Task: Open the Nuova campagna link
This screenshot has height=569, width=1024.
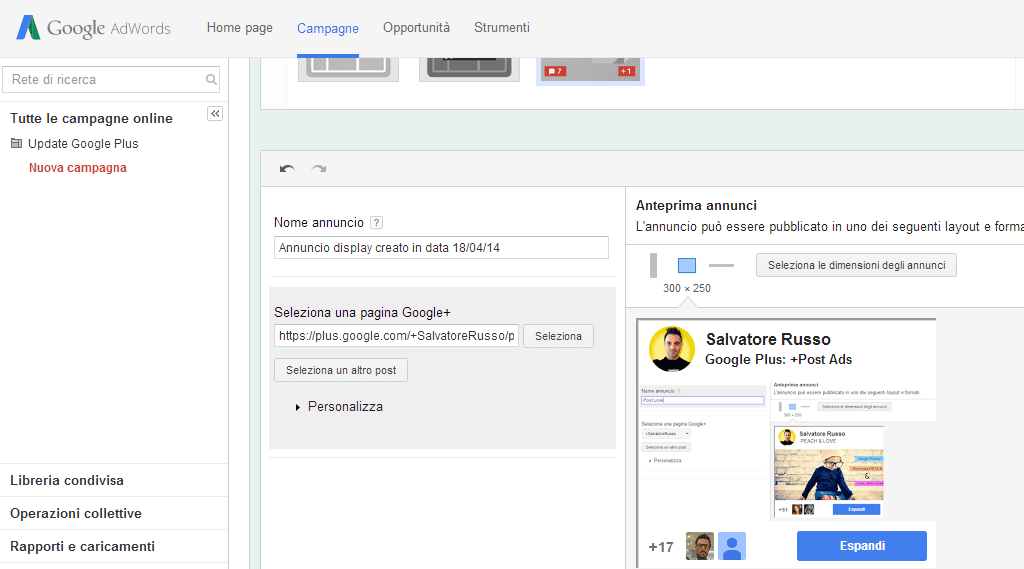Action: (x=78, y=168)
